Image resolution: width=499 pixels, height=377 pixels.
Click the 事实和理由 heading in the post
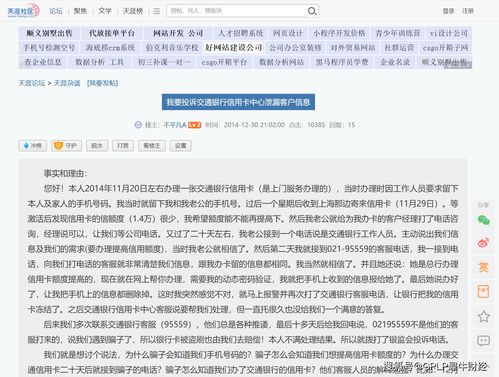(65, 173)
